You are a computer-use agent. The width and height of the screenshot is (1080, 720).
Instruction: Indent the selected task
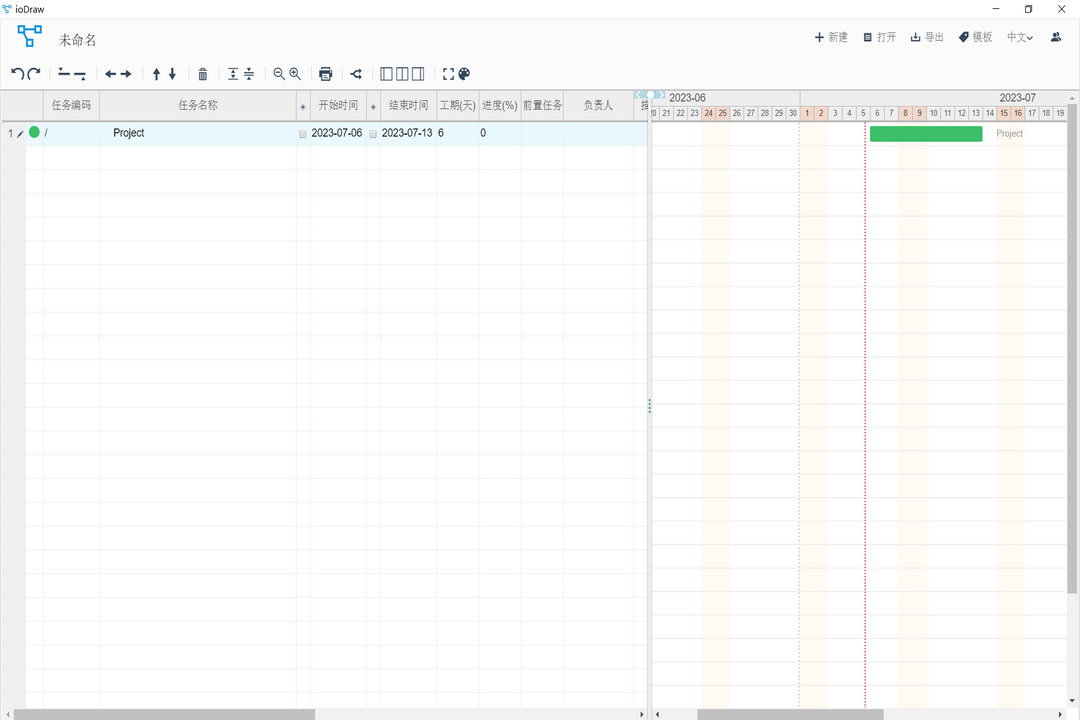128,73
